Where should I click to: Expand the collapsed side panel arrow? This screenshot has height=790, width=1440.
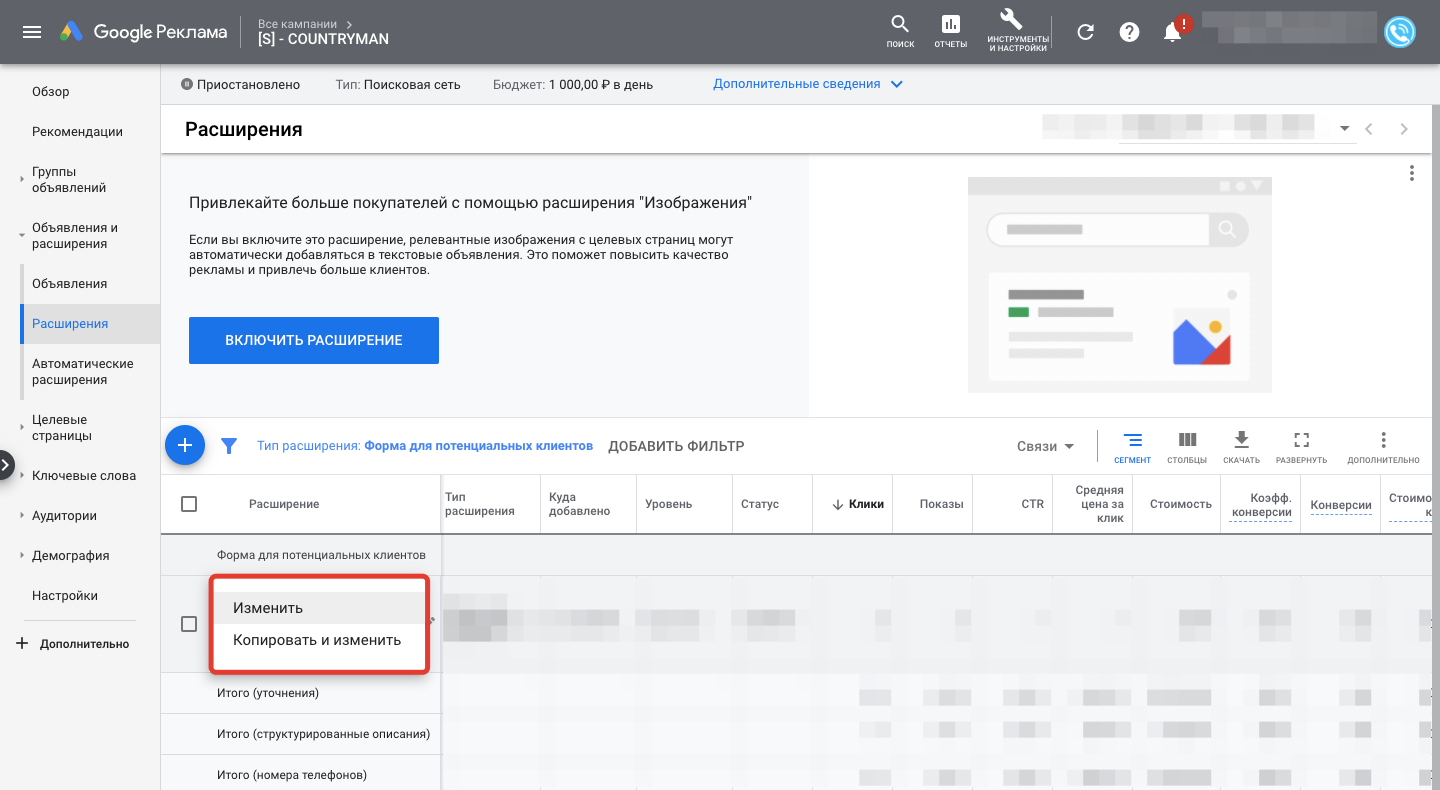pos(6,465)
